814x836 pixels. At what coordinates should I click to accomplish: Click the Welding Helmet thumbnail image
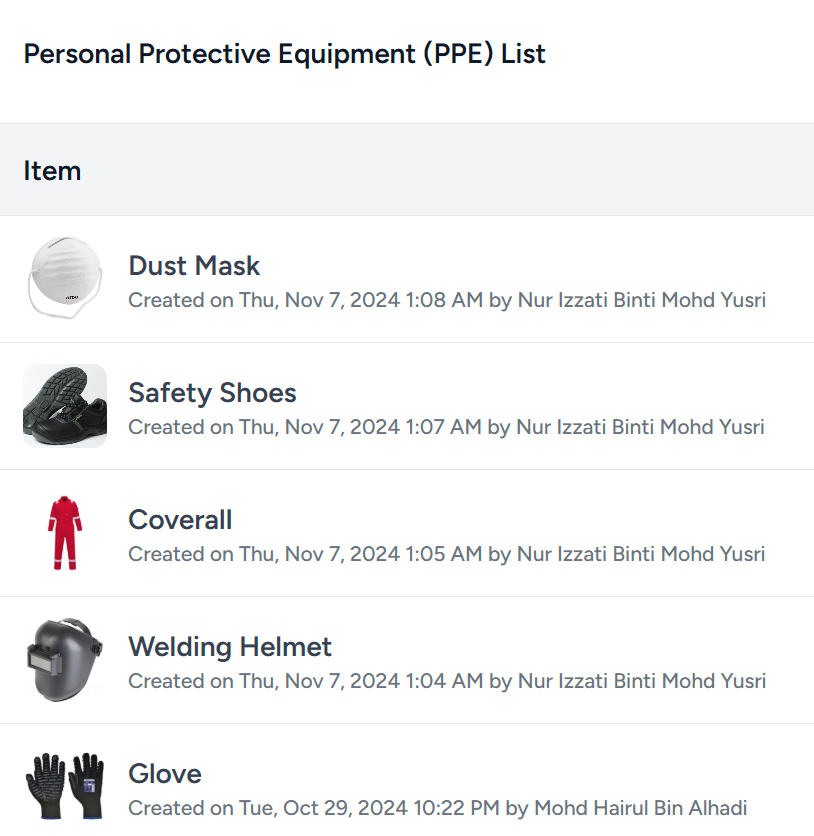(64, 660)
